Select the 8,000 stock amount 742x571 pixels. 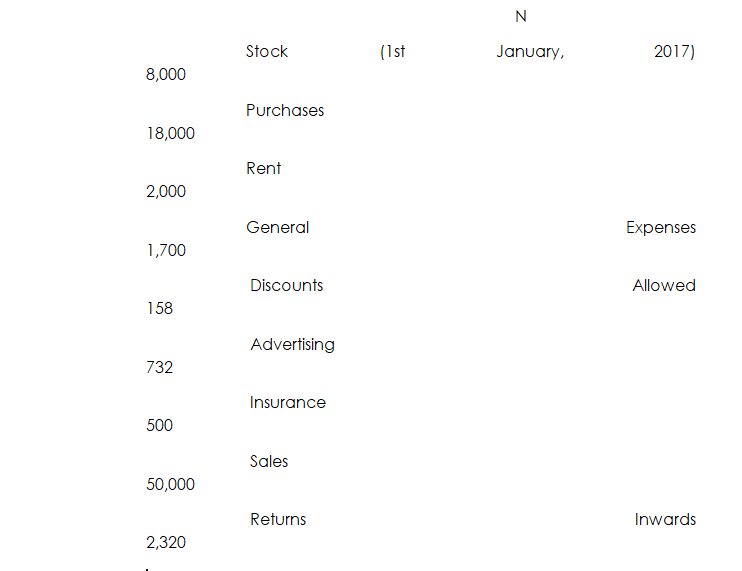pyautogui.click(x=166, y=75)
